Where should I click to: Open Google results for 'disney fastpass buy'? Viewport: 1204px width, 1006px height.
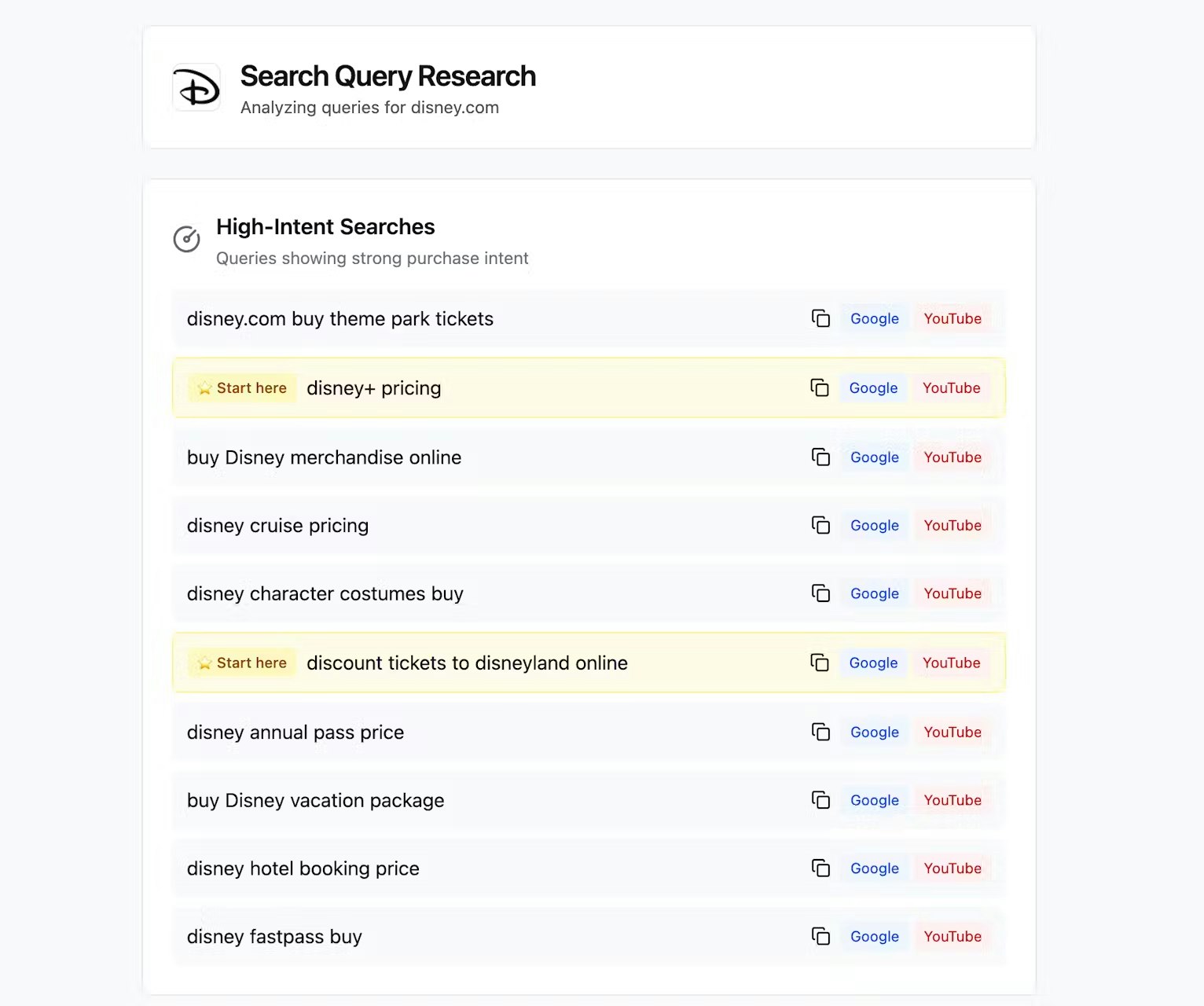click(873, 936)
